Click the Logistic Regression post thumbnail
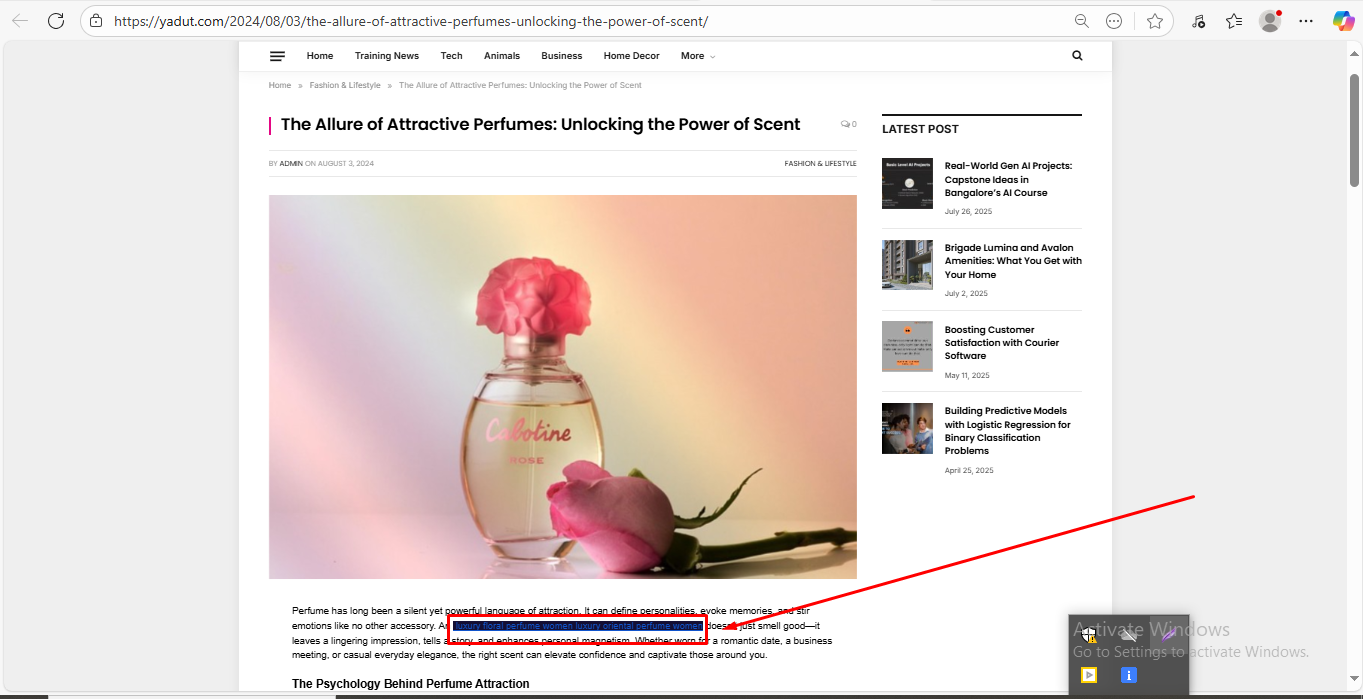The image size is (1363, 699). (907, 428)
